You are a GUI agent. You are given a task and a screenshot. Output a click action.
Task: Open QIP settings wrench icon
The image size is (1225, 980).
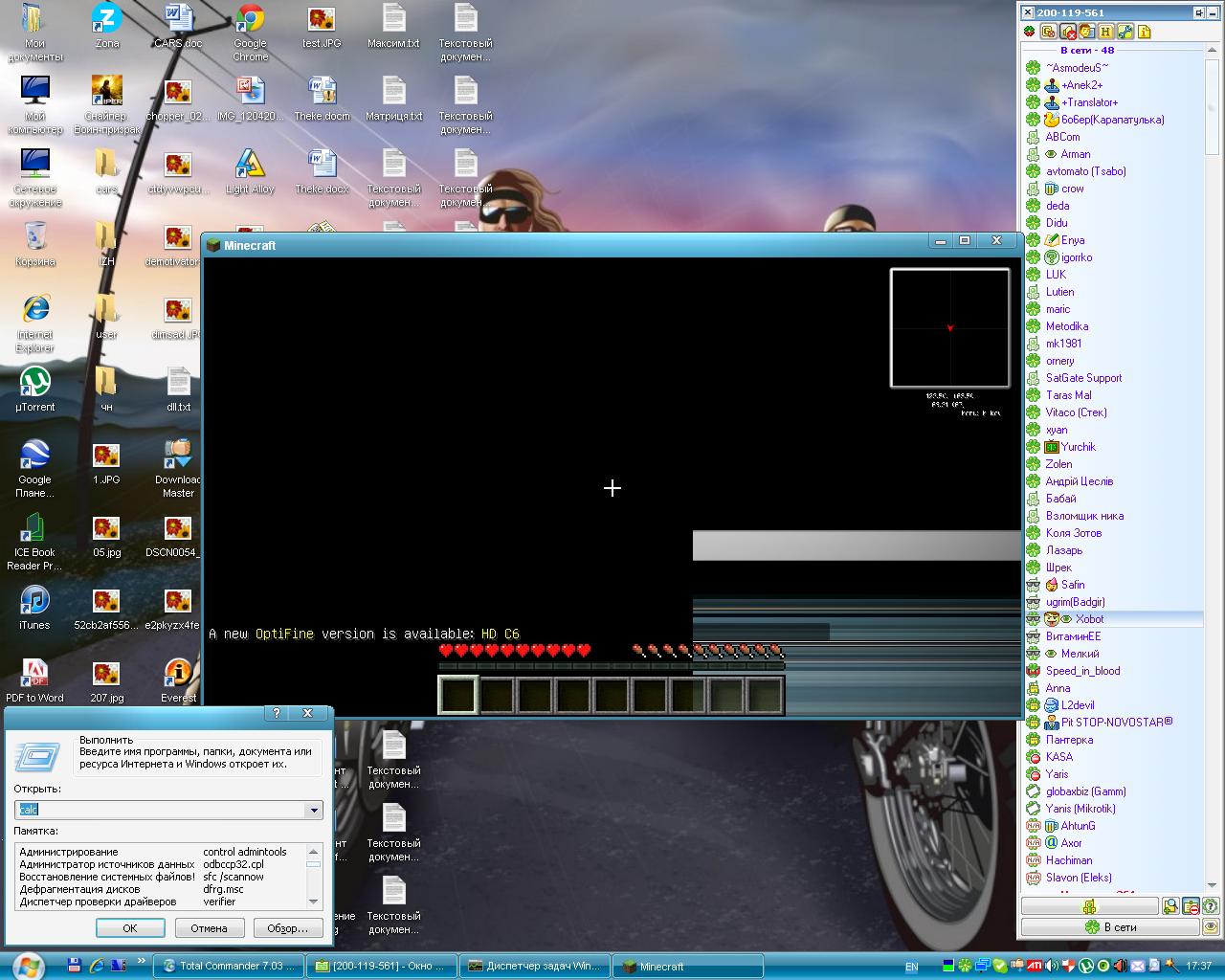tap(1125, 32)
